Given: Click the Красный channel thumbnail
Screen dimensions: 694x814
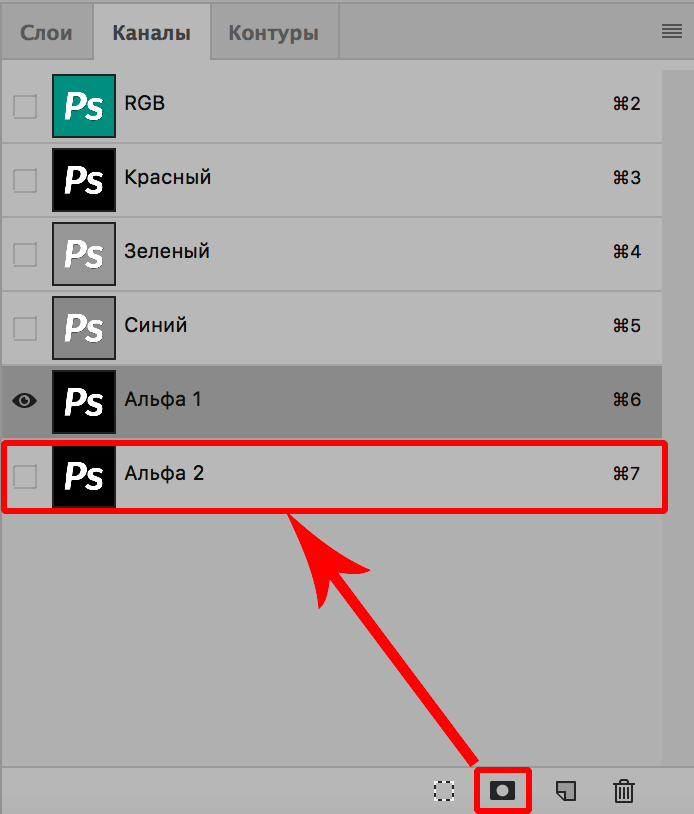Looking at the screenshot, I should click(x=84, y=180).
